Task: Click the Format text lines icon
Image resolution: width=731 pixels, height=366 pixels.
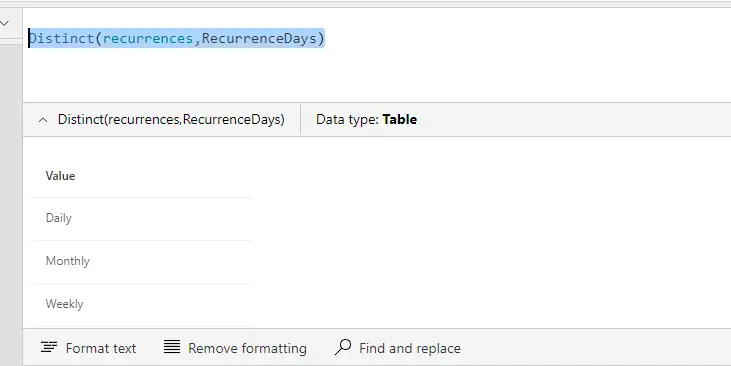Action: pyautogui.click(x=49, y=347)
